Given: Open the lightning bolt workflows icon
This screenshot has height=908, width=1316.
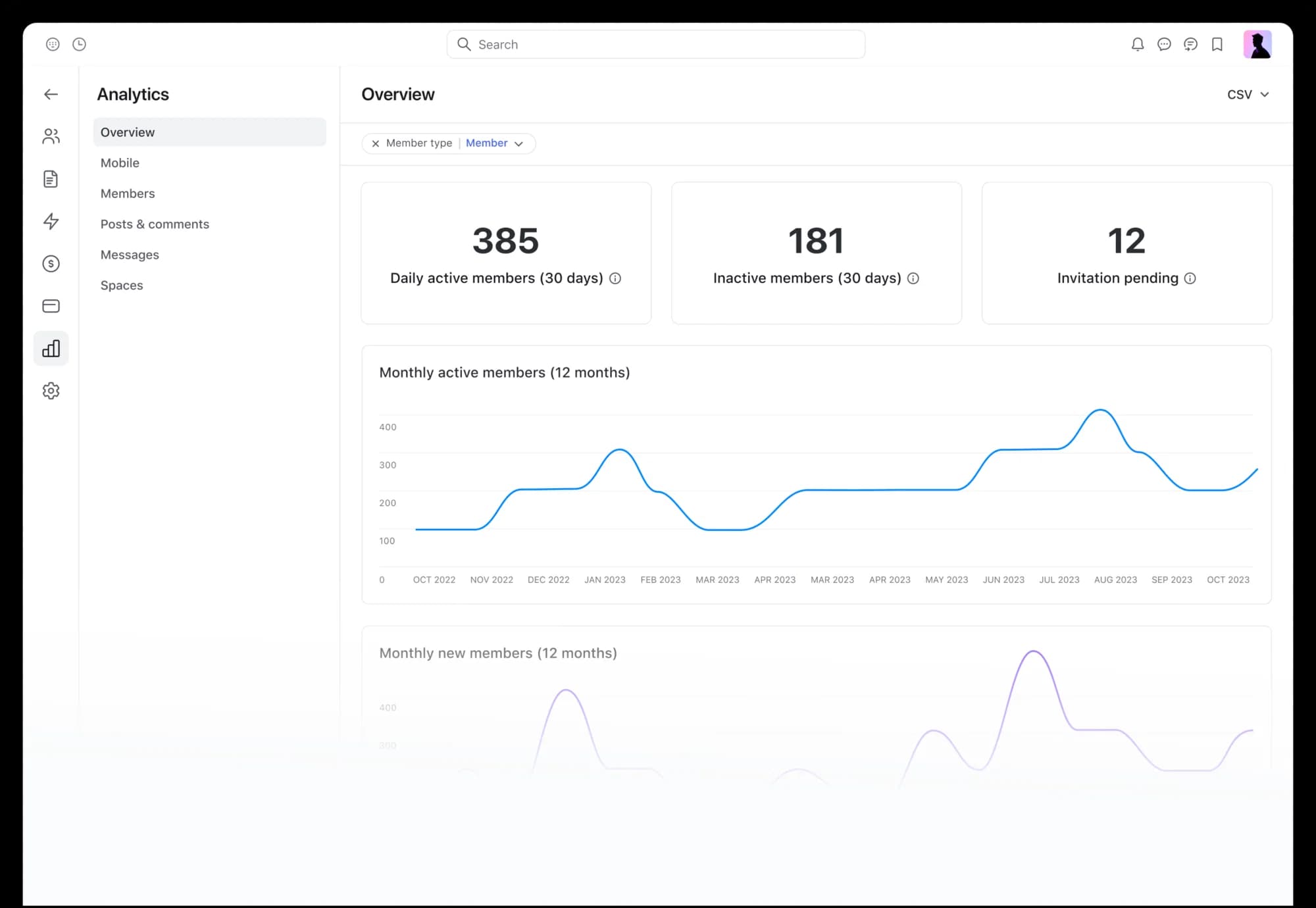Looking at the screenshot, I should [x=51, y=221].
